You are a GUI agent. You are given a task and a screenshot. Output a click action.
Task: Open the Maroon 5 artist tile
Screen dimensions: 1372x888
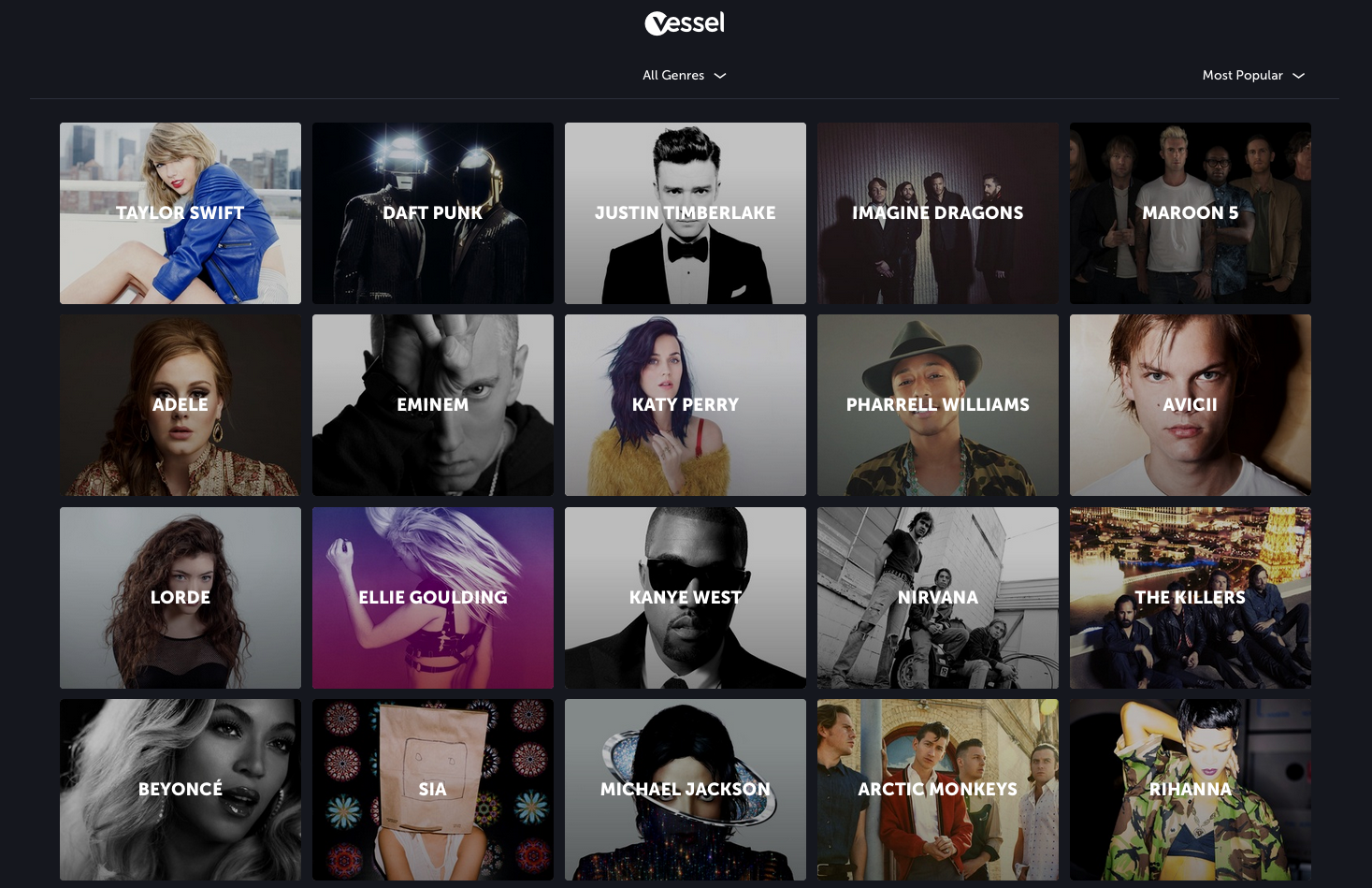(1191, 213)
